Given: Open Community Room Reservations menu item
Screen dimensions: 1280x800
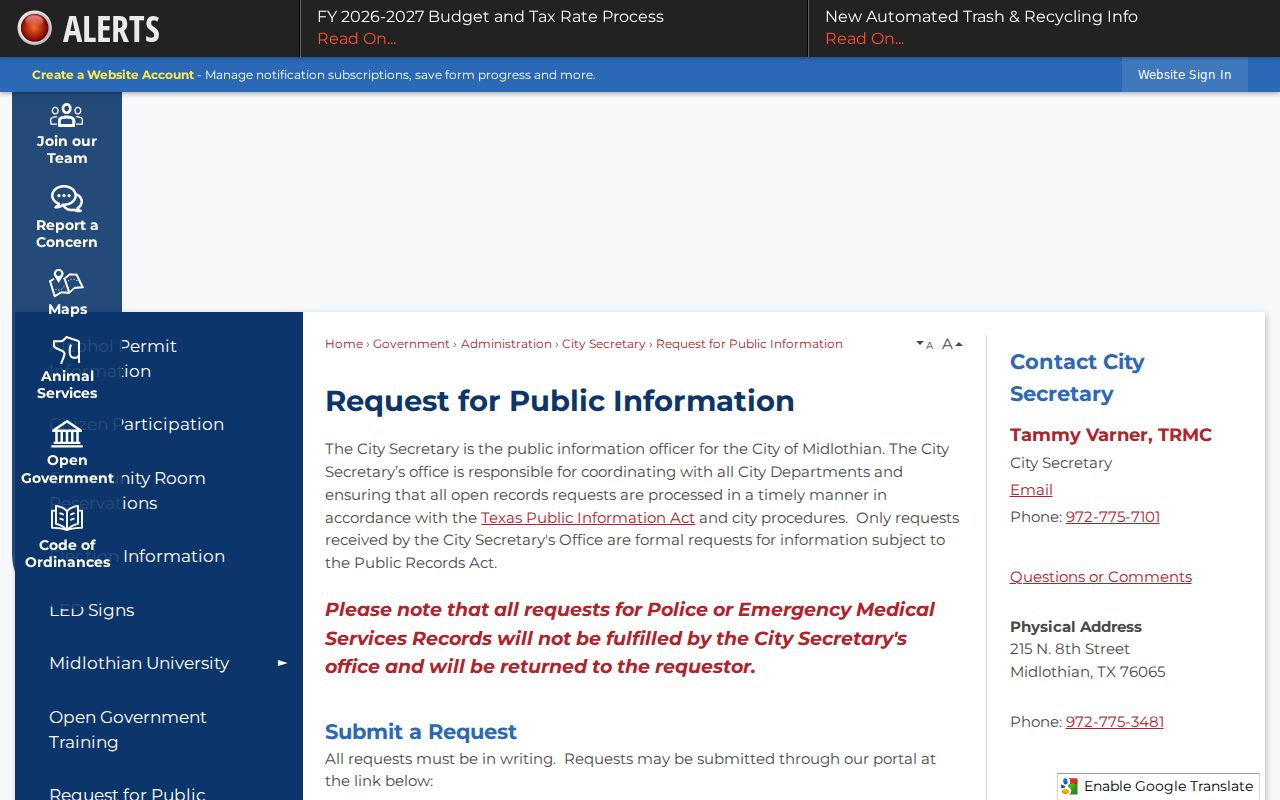Looking at the screenshot, I should pyautogui.click(x=159, y=490).
